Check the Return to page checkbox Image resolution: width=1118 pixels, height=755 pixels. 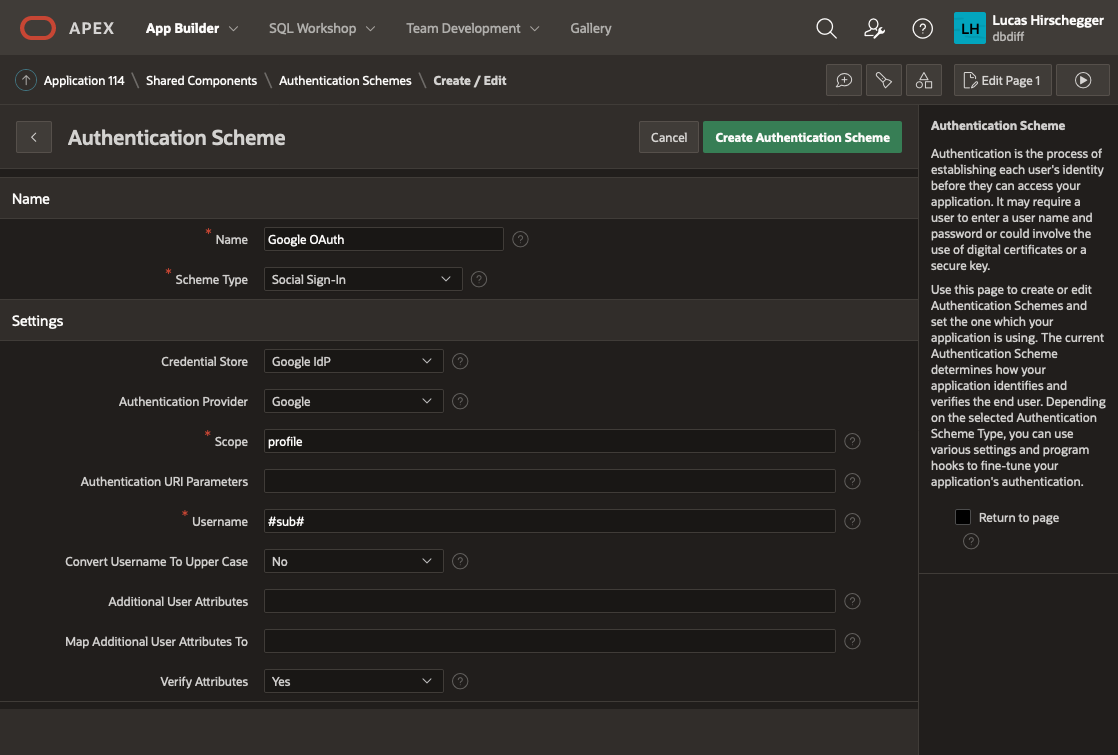963,517
